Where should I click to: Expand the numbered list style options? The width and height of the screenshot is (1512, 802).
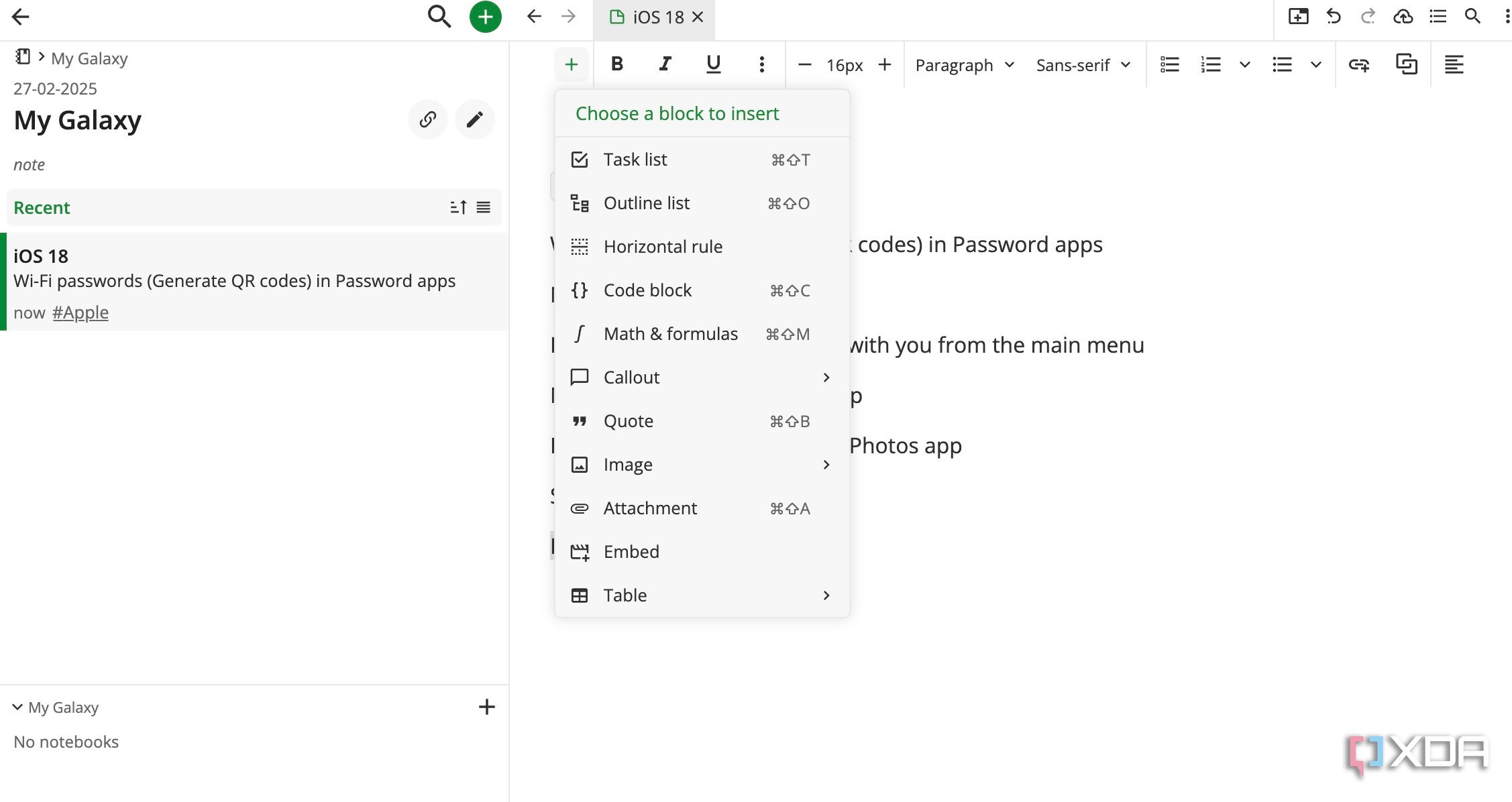(1245, 64)
